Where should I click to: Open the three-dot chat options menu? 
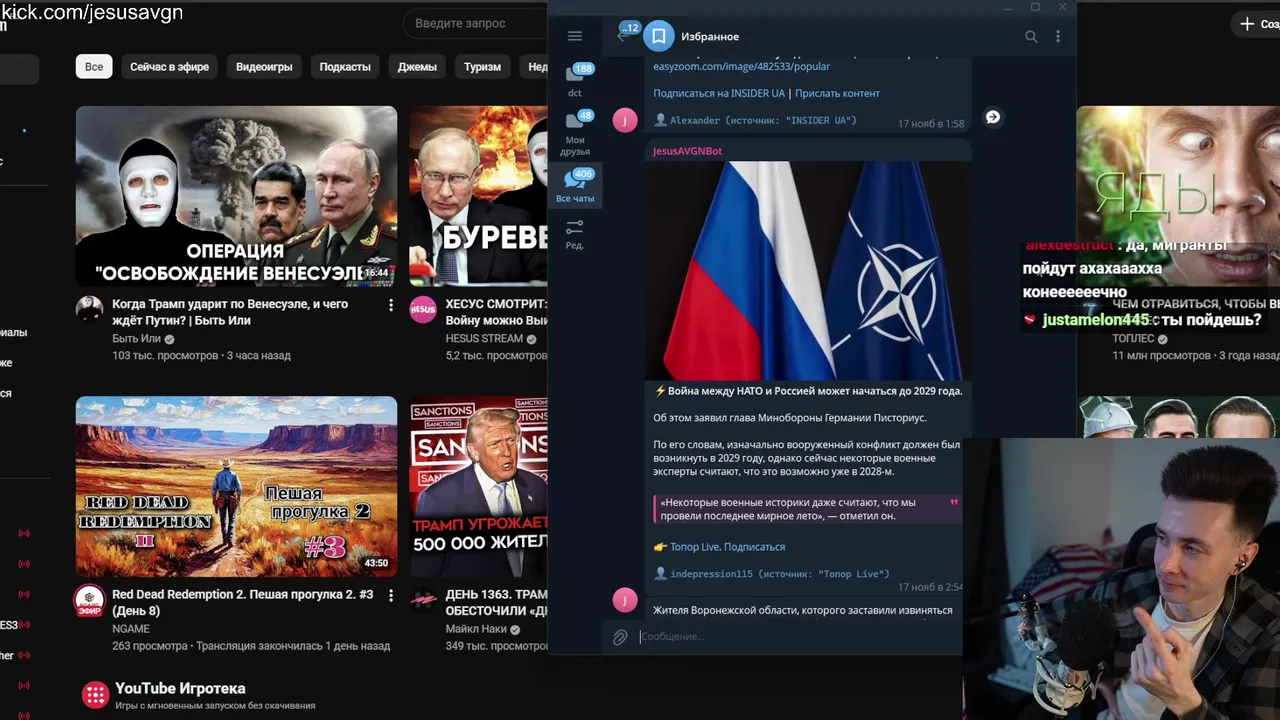(x=1058, y=37)
